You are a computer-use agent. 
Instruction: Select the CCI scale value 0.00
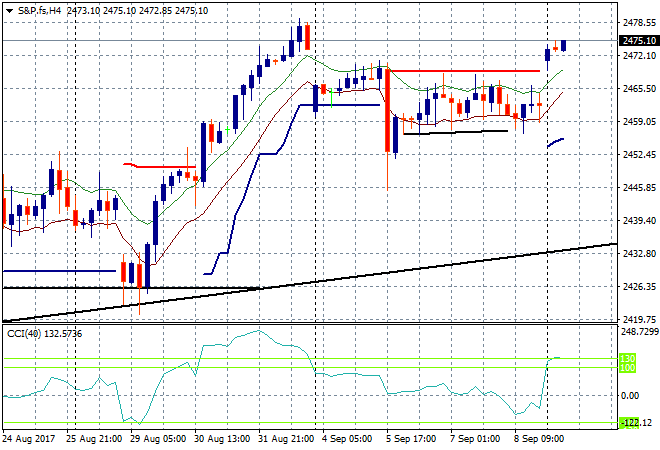click(x=630, y=396)
